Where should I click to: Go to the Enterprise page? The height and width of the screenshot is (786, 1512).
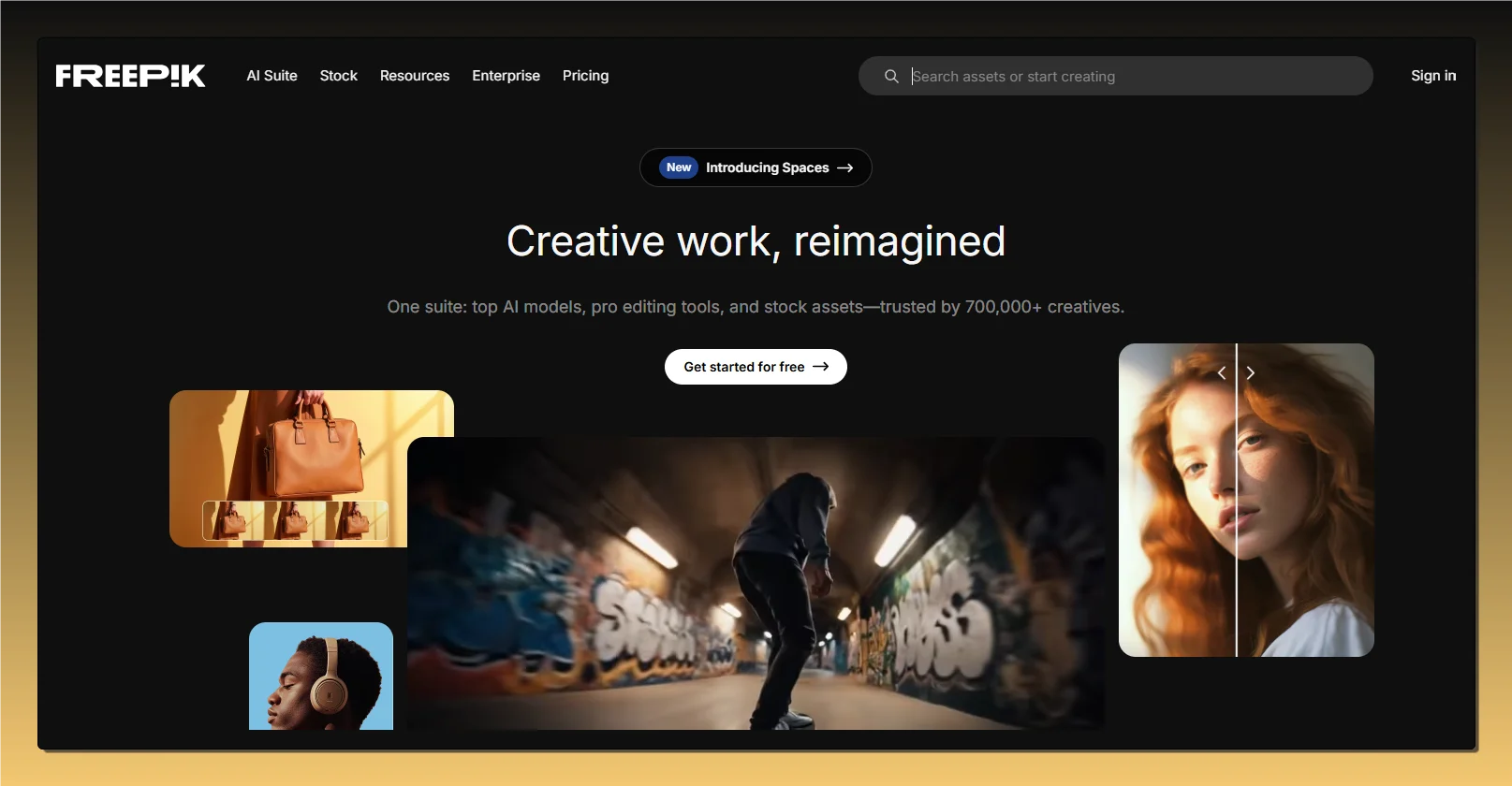pyautogui.click(x=506, y=76)
